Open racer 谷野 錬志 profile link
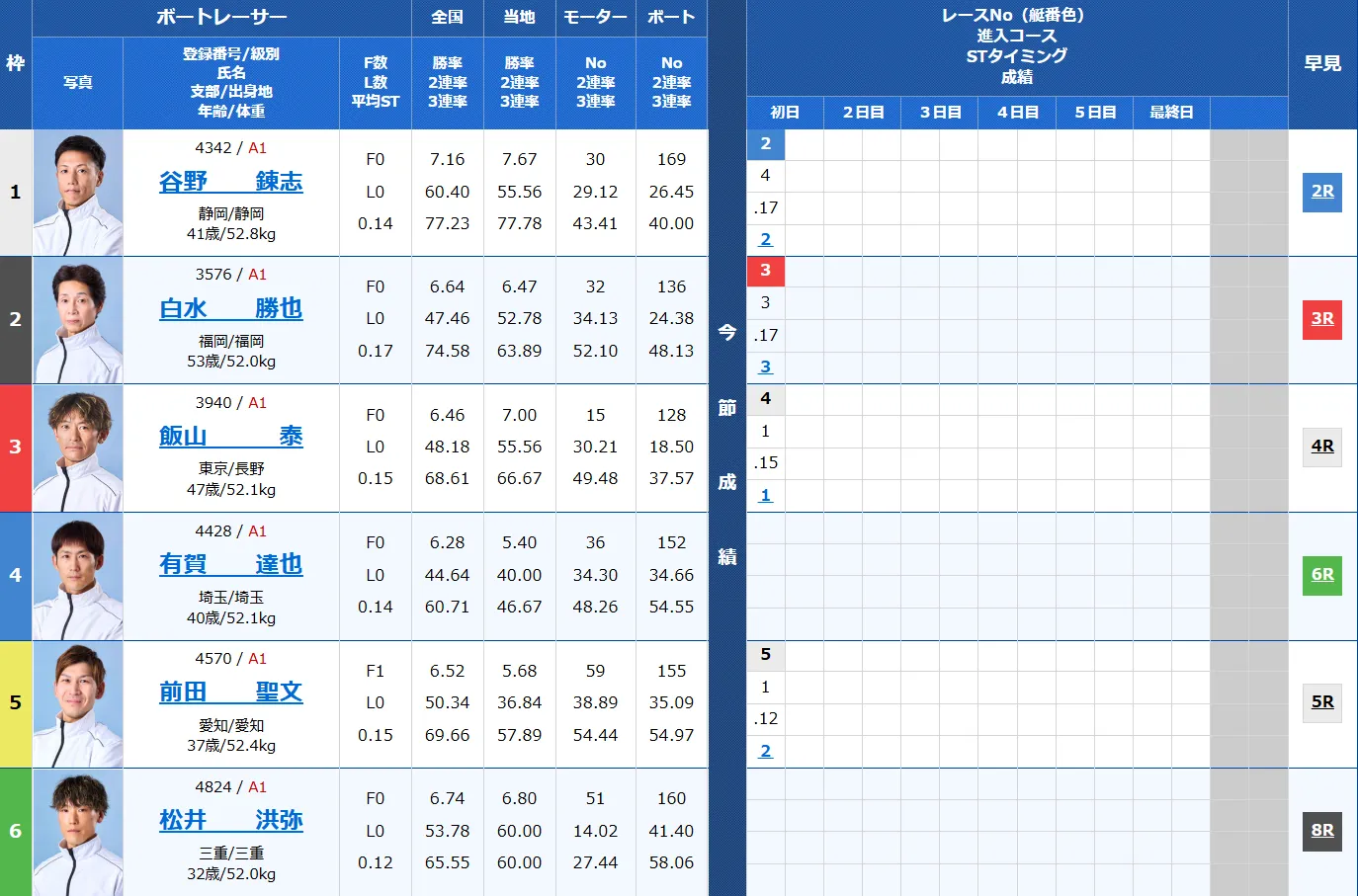The width and height of the screenshot is (1358, 896). pyautogui.click(x=230, y=182)
